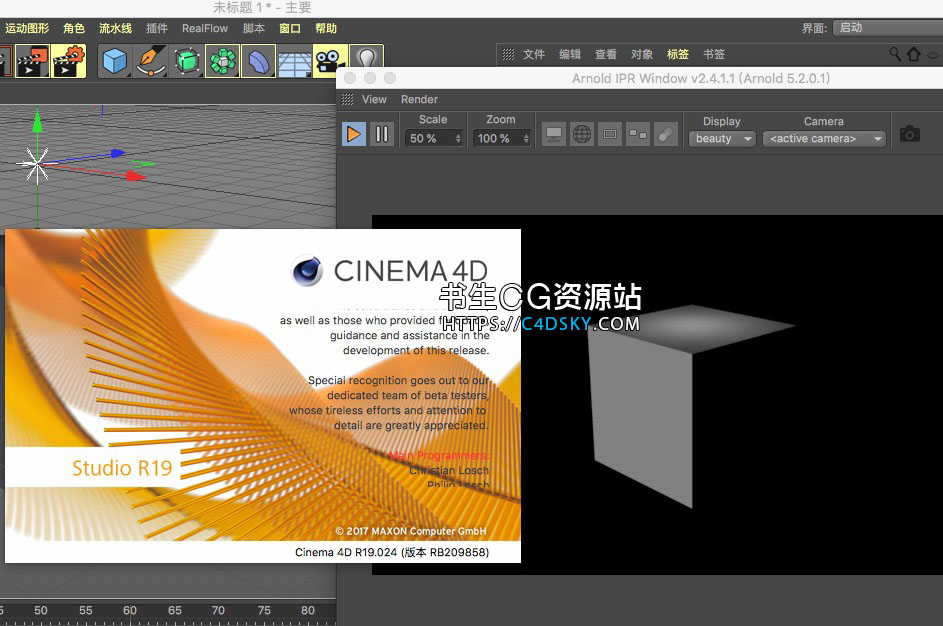
Task: Open the MoGraph Cloner array icon
Action: pyautogui.click(x=223, y=61)
